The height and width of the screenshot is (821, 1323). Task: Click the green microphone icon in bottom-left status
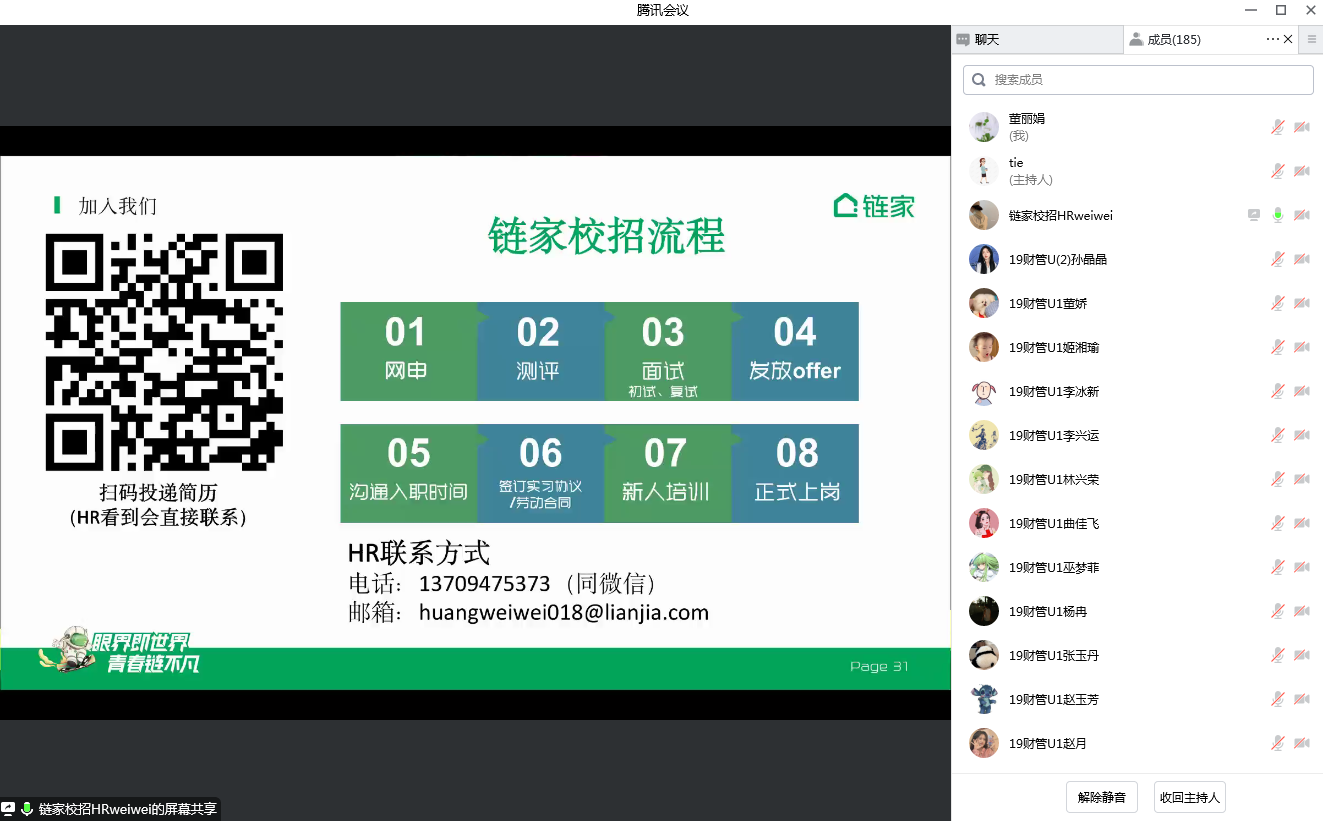coord(27,809)
